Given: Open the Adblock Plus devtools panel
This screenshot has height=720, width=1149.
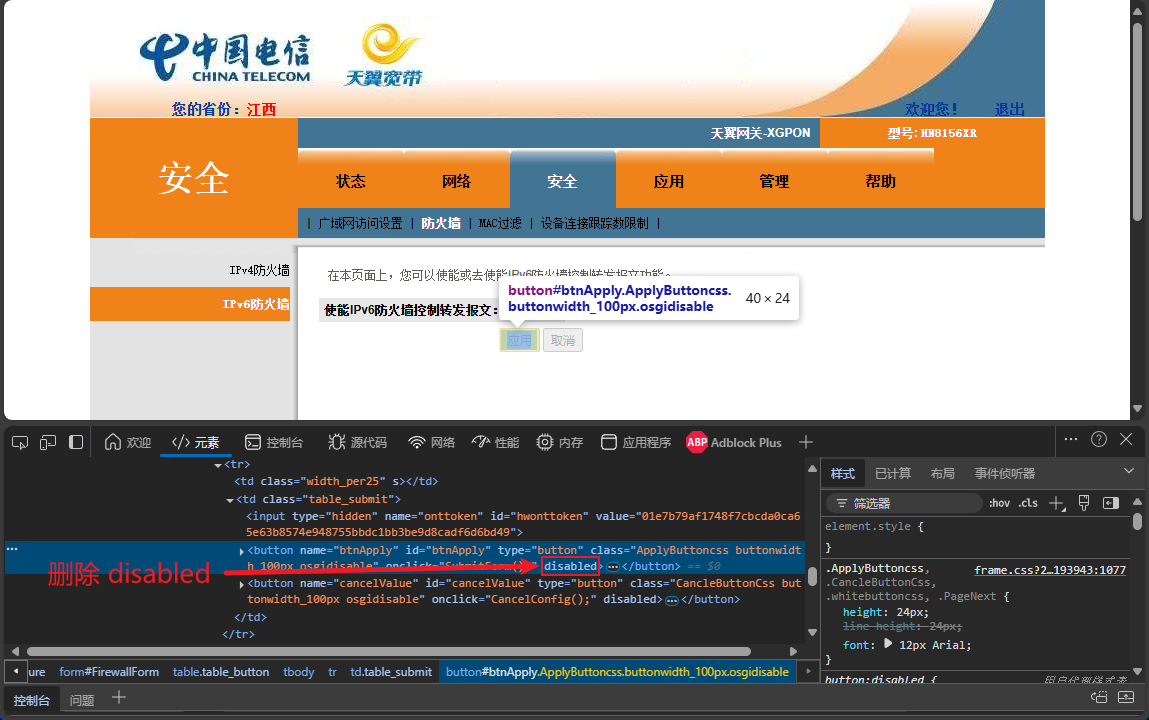Looking at the screenshot, I should 734,442.
